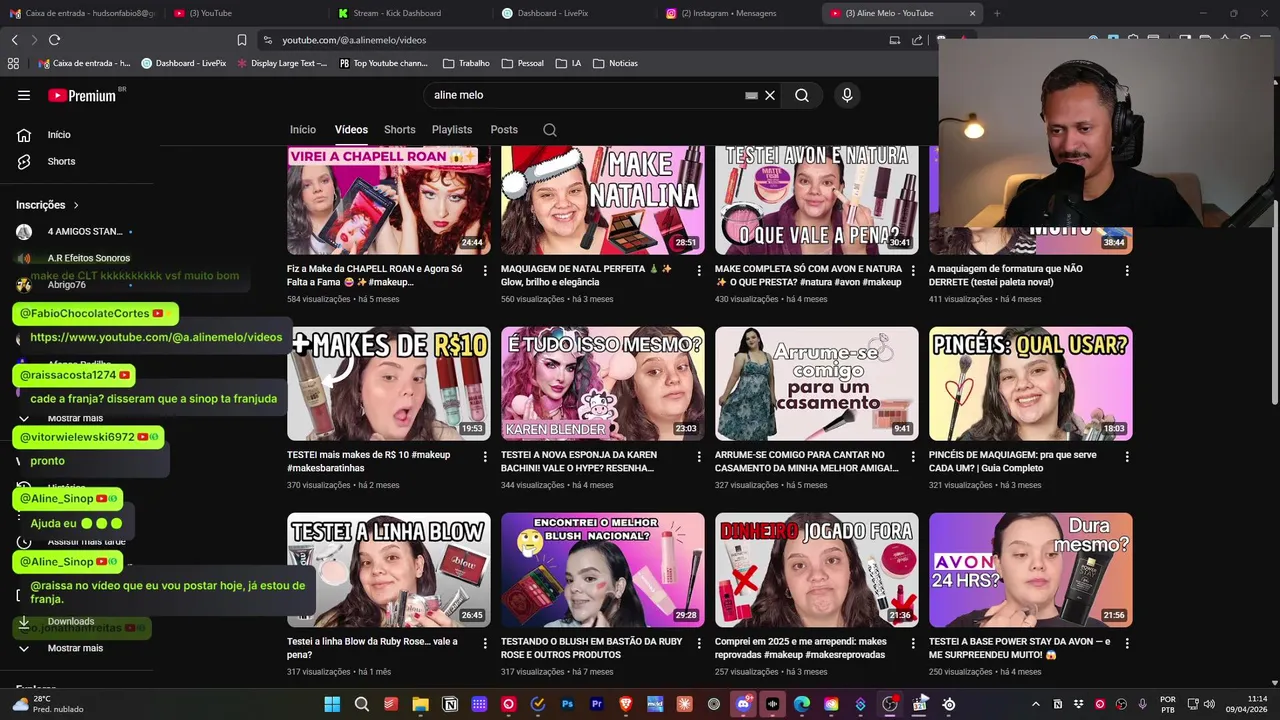The width and height of the screenshot is (1280, 720).
Task: Open Brave browser from taskbar
Action: click(x=626, y=704)
